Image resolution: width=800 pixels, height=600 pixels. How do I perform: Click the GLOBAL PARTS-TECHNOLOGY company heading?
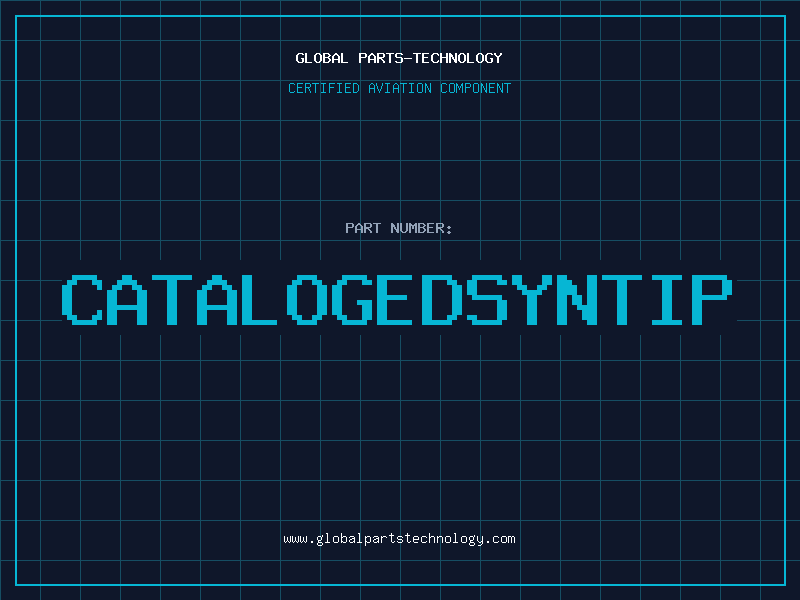(x=399, y=58)
